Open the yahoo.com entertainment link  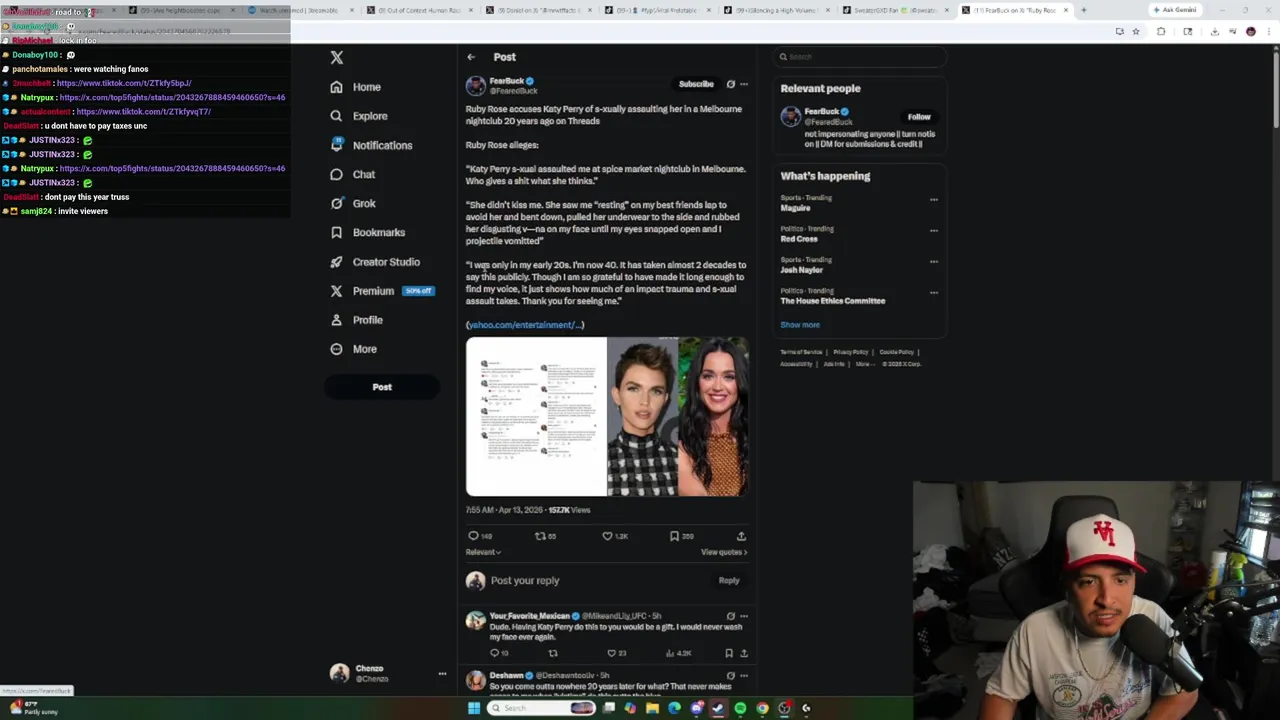[525, 325]
